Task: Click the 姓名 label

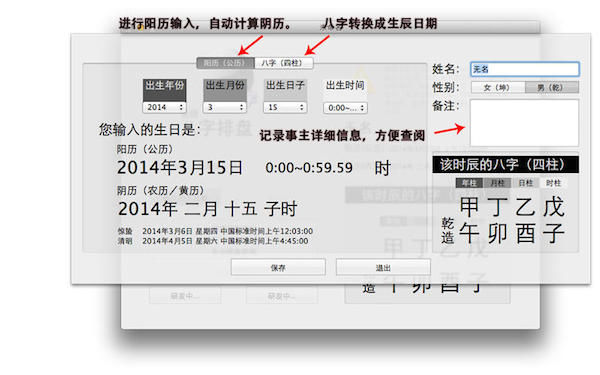Action: [446, 69]
